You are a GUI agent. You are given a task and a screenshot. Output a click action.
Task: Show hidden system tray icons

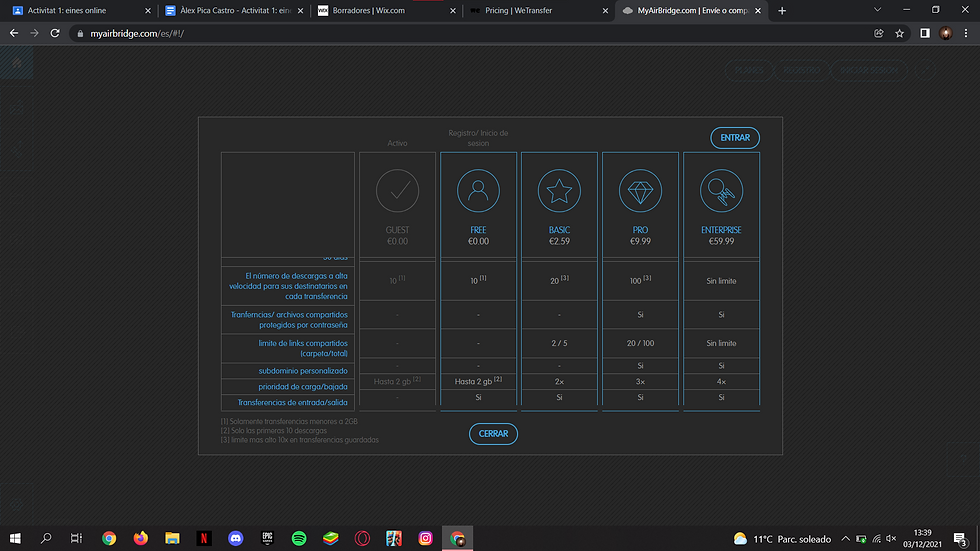coord(845,539)
